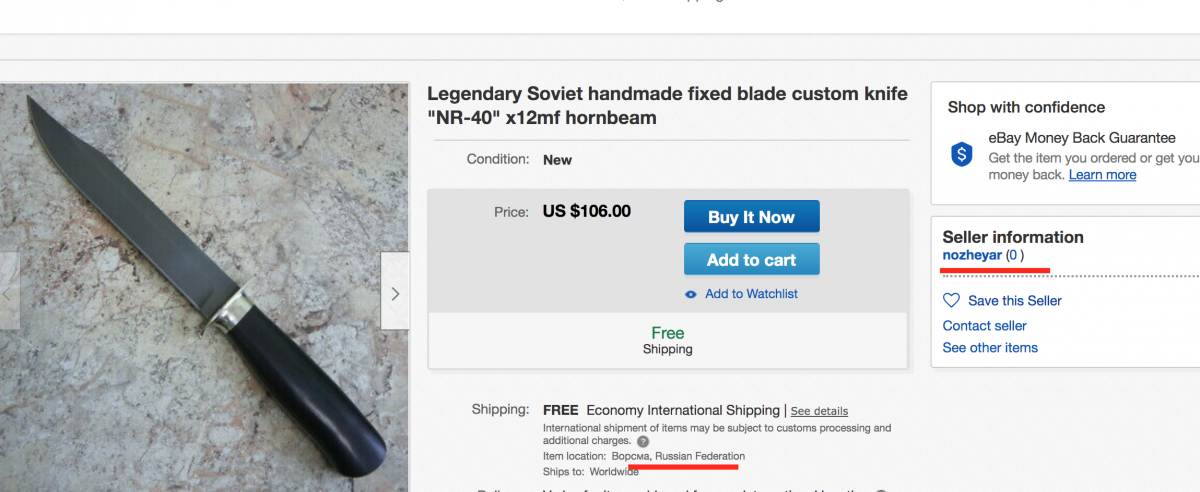The width and height of the screenshot is (1200, 492).
Task: Open seller profile nozheyar
Action: coord(972,255)
